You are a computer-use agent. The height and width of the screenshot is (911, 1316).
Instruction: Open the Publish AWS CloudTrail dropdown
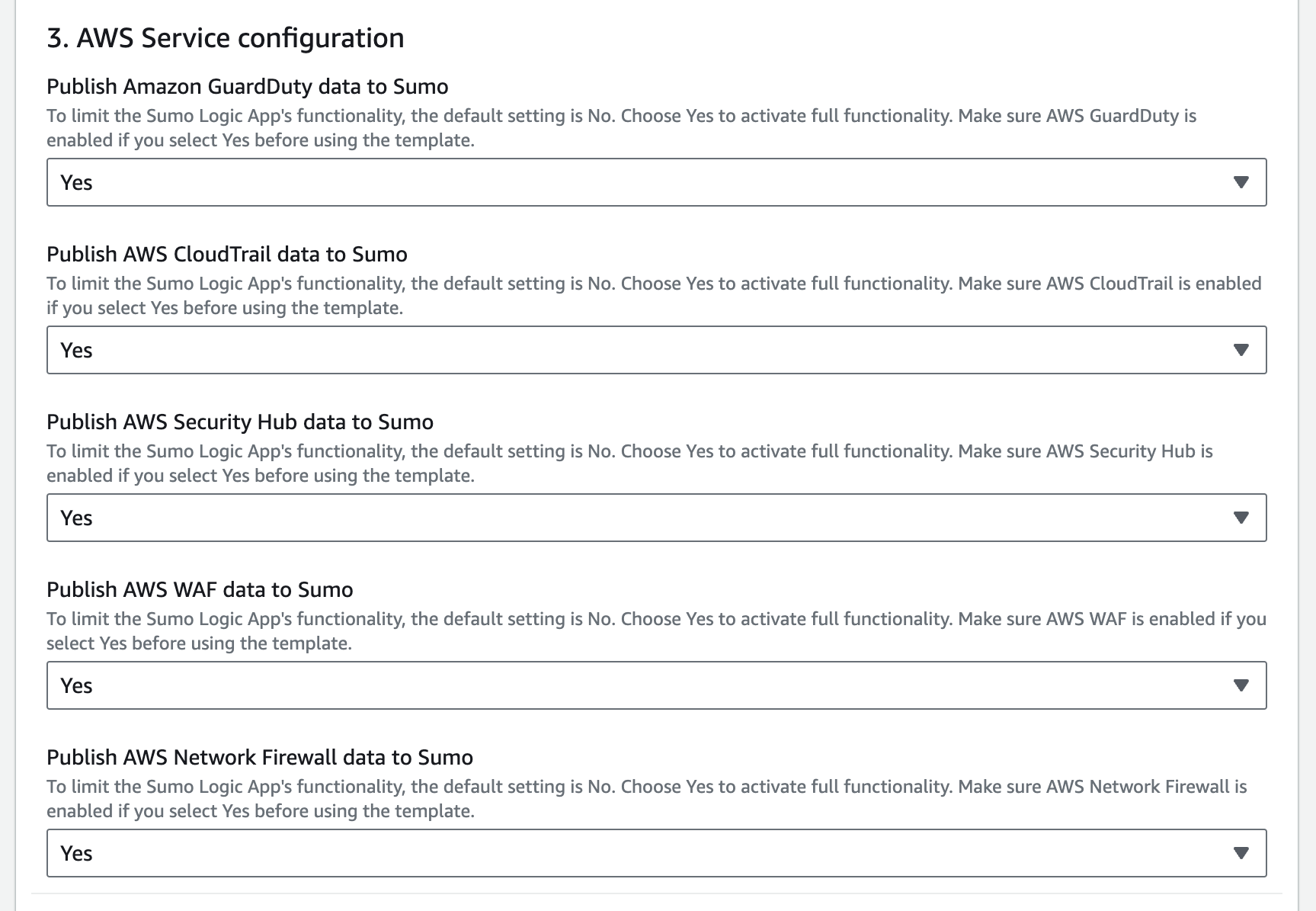(655, 350)
